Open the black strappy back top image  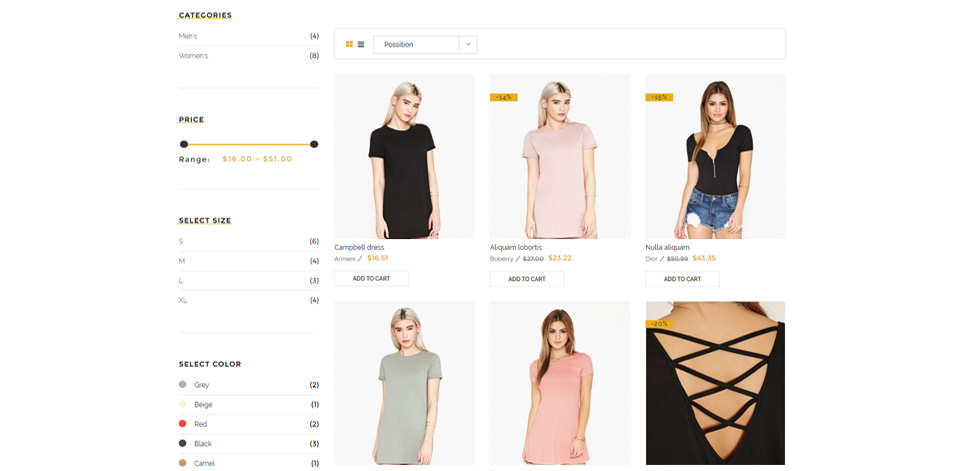715,383
